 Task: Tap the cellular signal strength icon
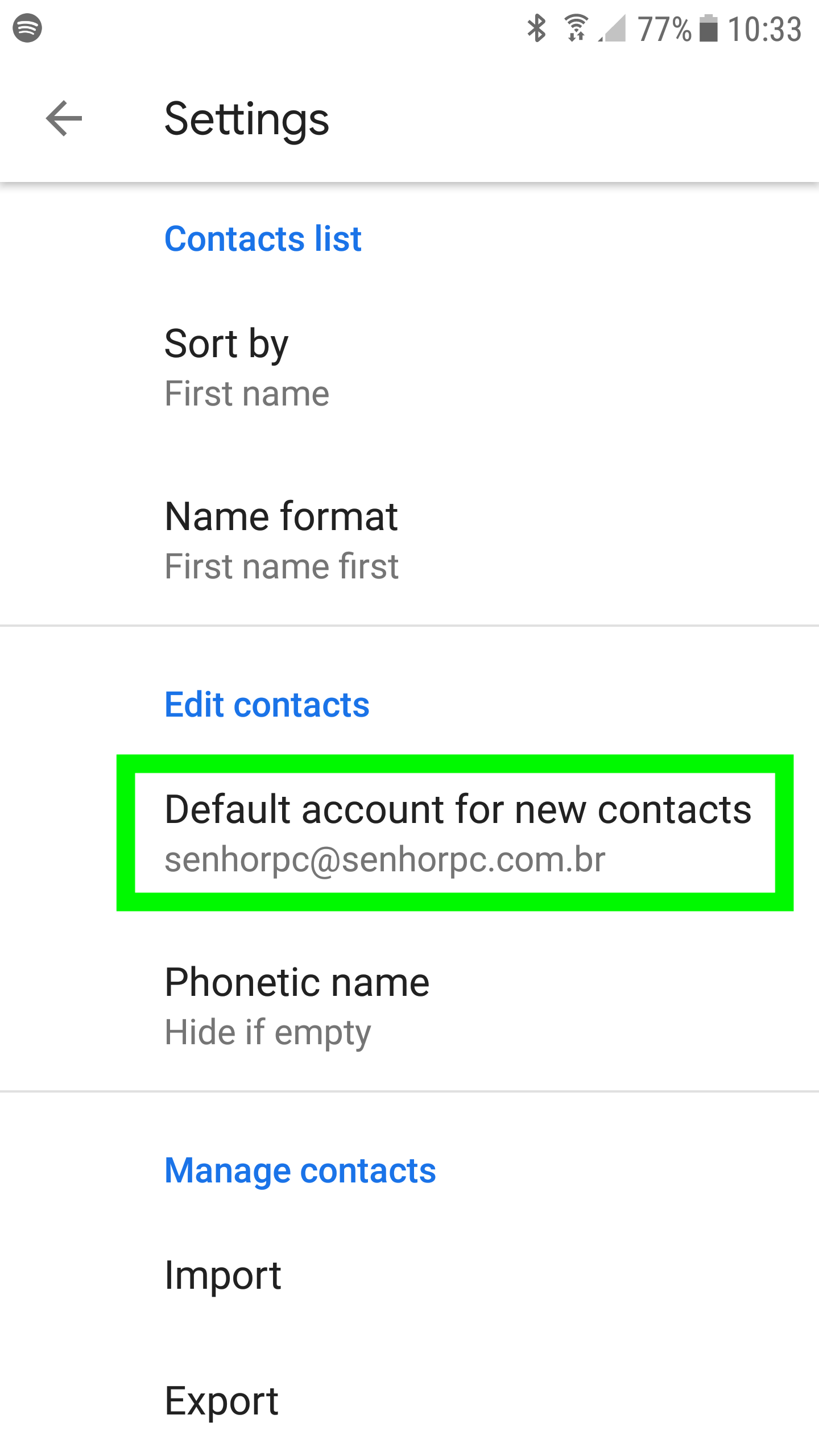613,28
